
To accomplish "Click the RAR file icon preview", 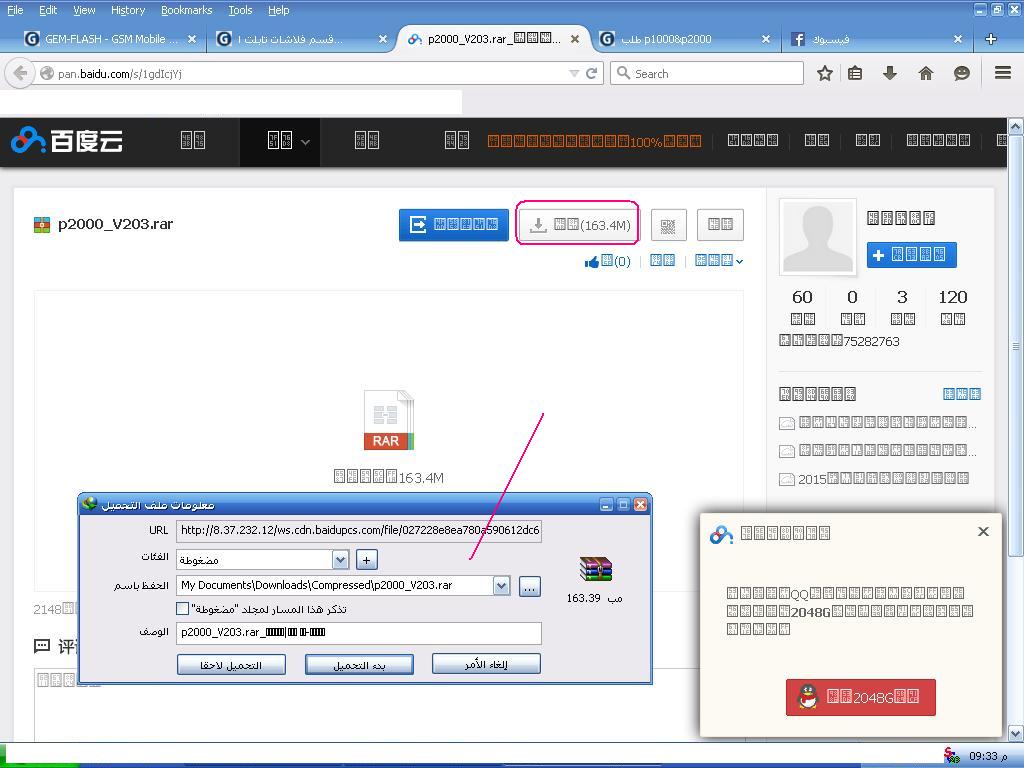I will 389,420.
